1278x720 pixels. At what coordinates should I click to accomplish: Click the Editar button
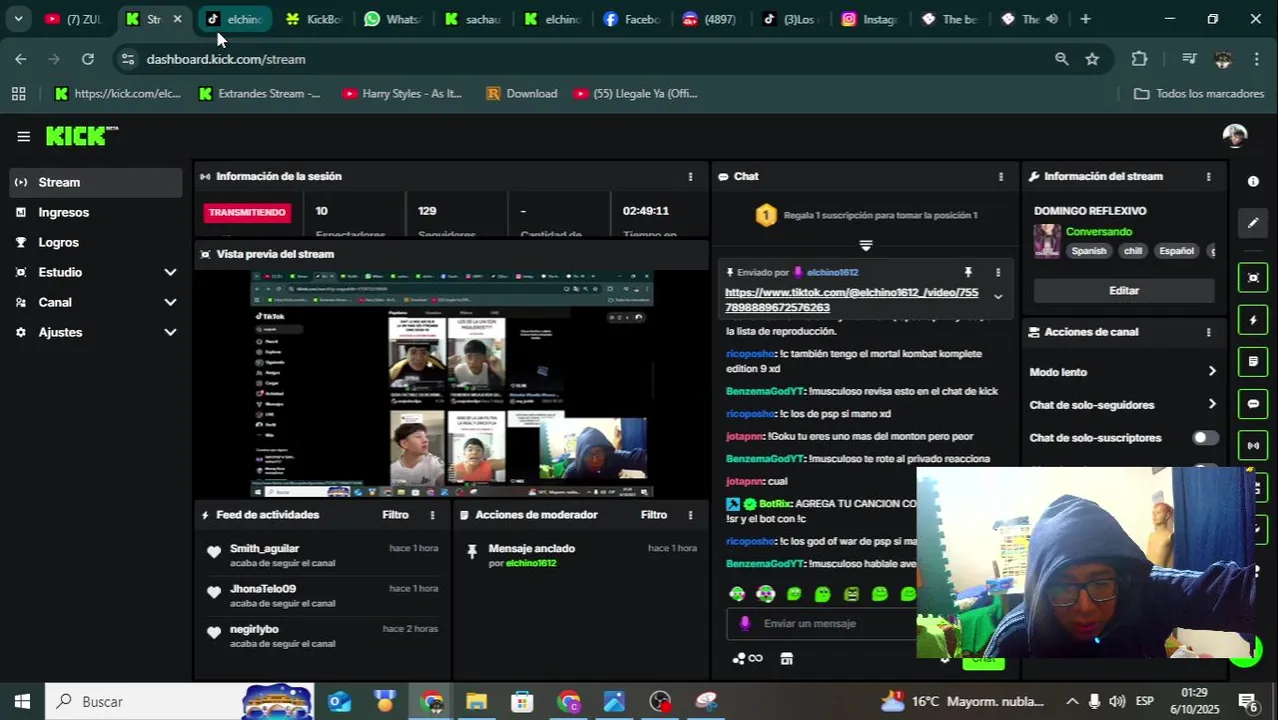click(1124, 291)
